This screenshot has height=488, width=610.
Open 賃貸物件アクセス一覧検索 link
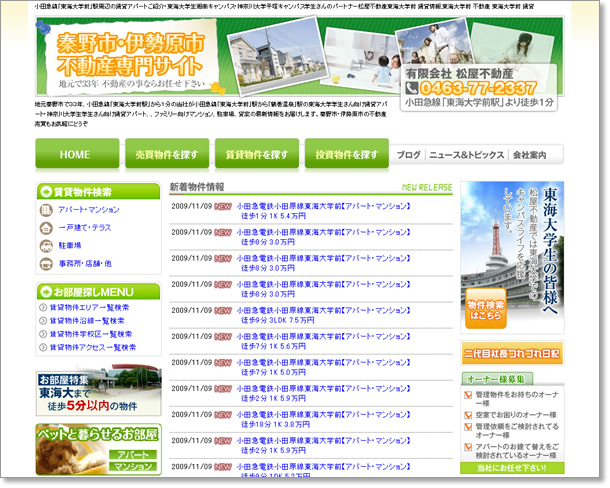click(93, 348)
